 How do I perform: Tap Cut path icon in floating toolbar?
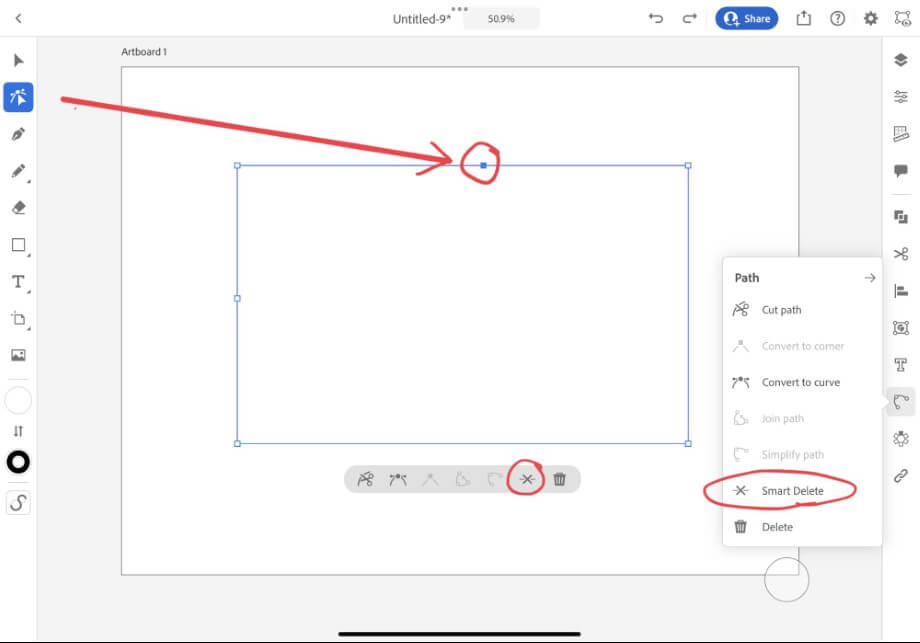pos(366,479)
